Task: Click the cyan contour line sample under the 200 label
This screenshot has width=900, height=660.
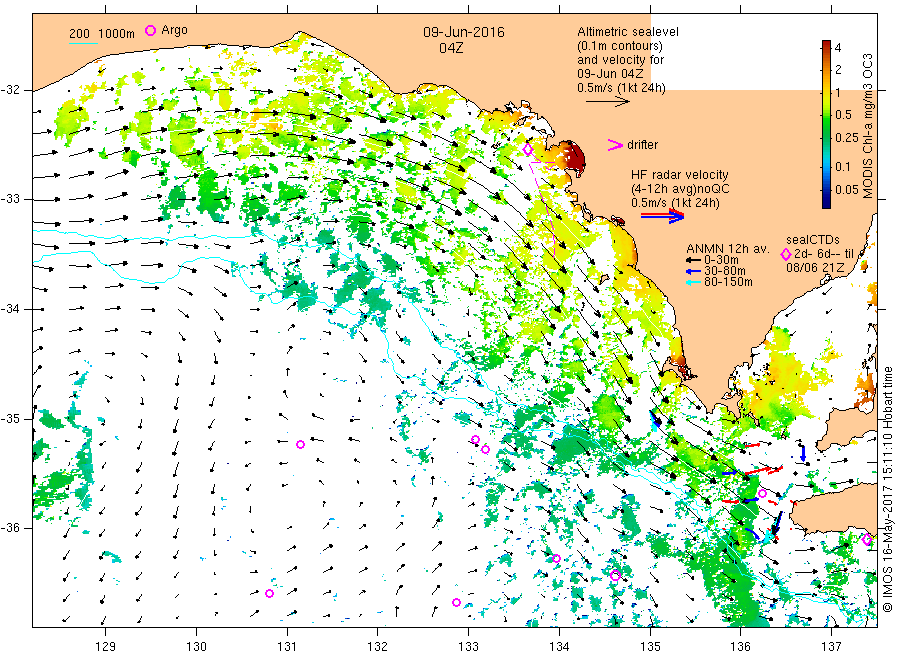Action: click(x=83, y=43)
